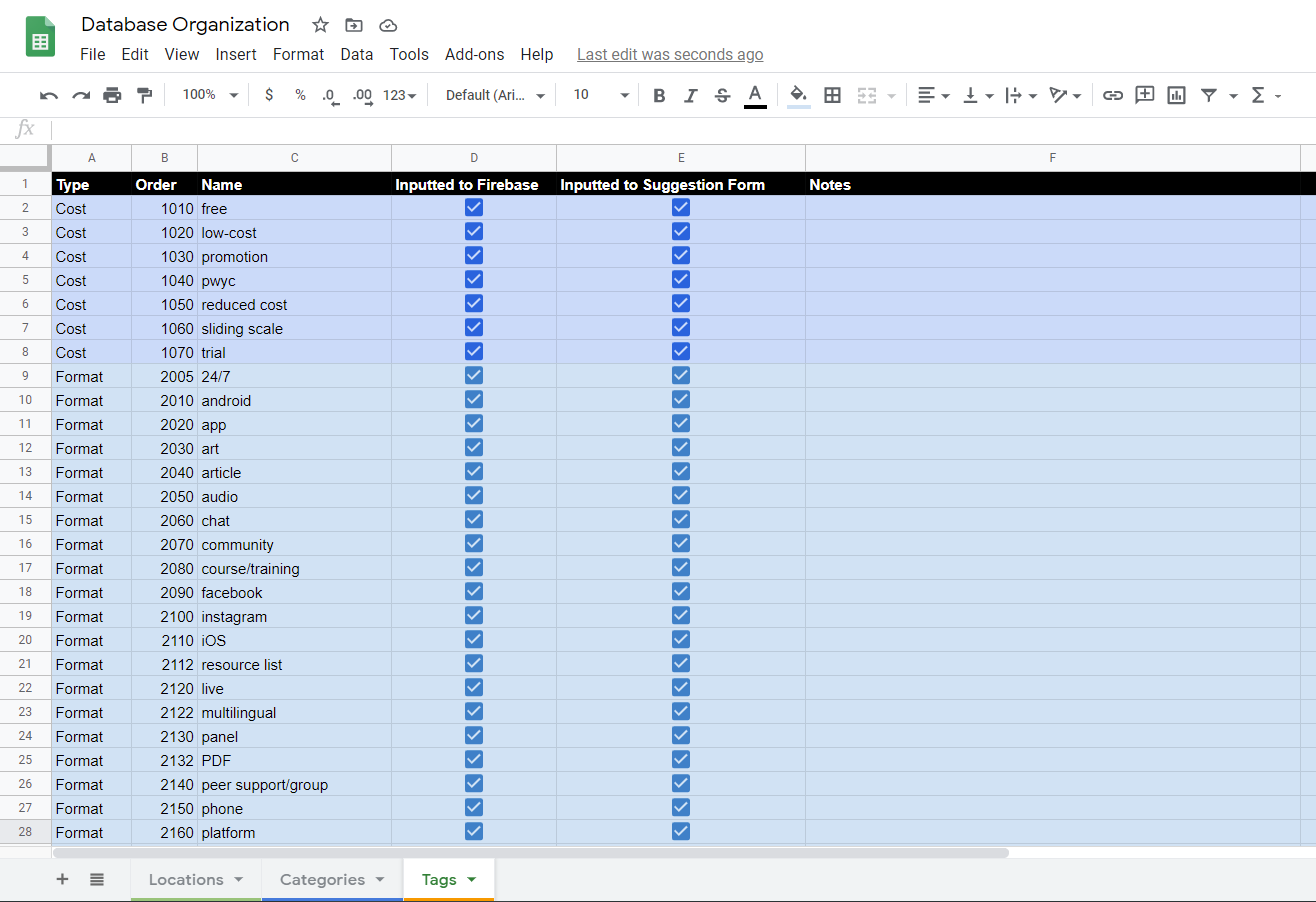Image resolution: width=1316 pixels, height=902 pixels.
Task: Star the Database Organization document
Action: (x=320, y=25)
